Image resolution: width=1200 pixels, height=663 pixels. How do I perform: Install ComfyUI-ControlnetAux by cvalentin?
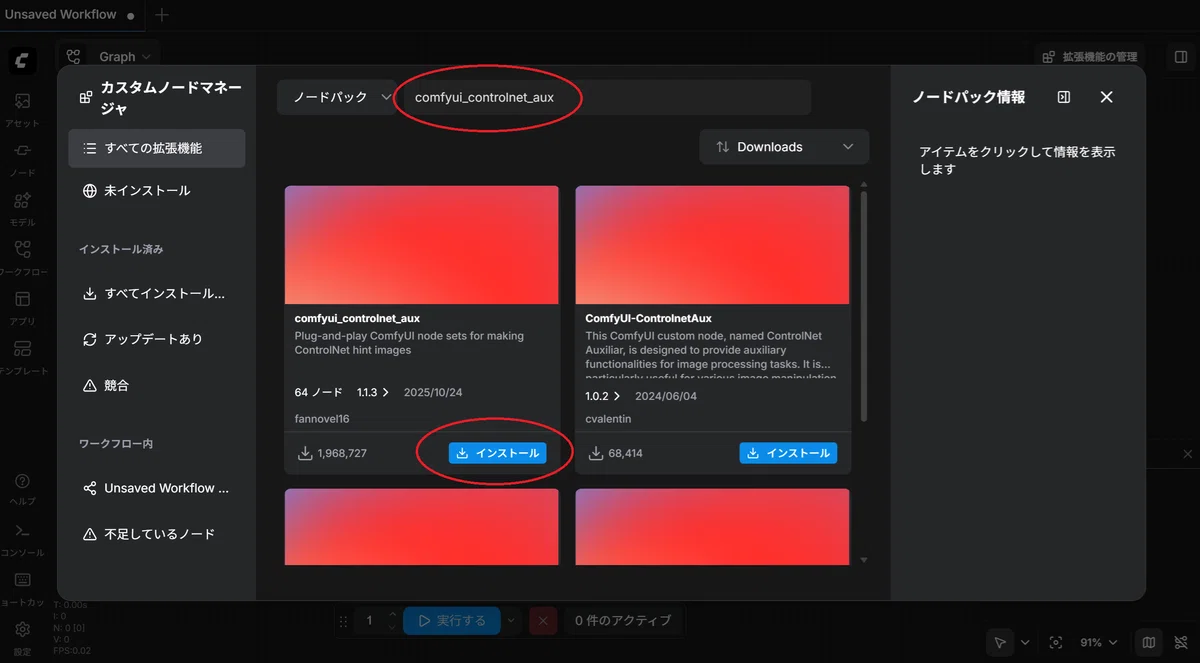coord(788,453)
